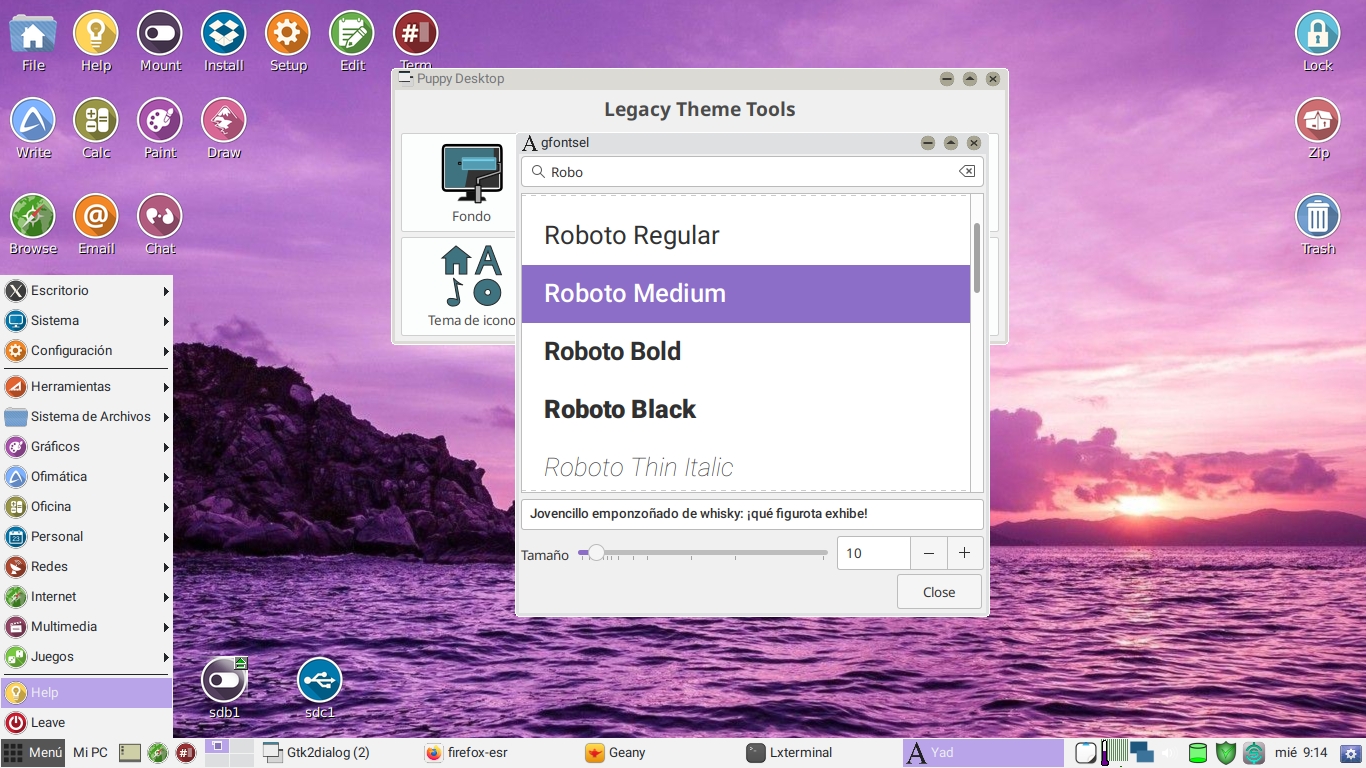Viewport: 1366px width, 768px height.
Task: Open the Redes submenu
Action: tap(86, 567)
